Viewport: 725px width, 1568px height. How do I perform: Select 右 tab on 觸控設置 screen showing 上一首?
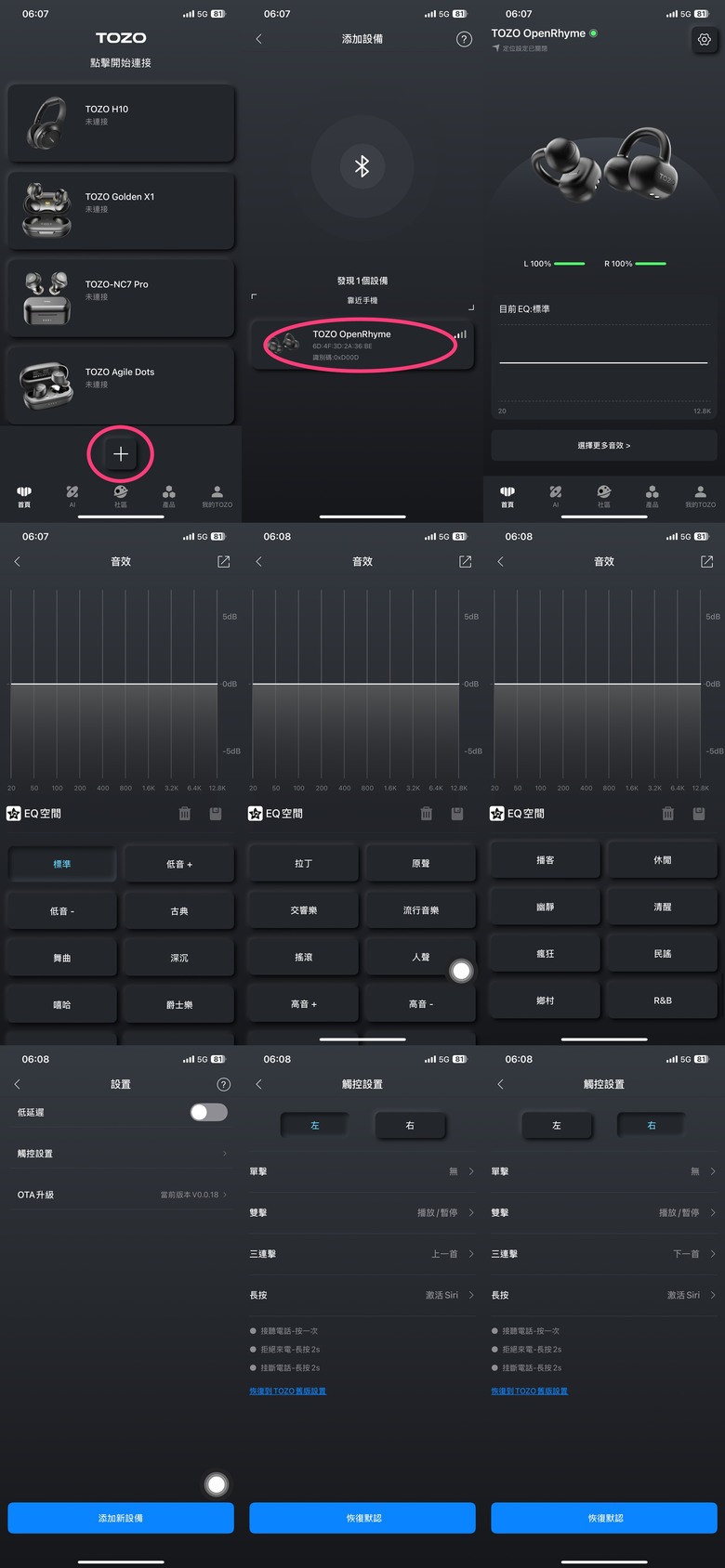click(x=410, y=1125)
